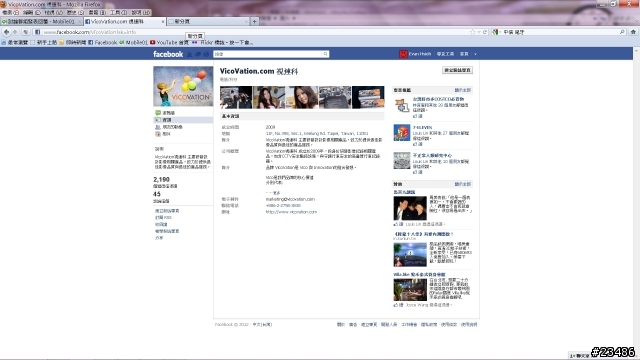The height and width of the screenshot is (360, 640).
Task: Open the new tab plus button
Action: [x=254, y=21]
